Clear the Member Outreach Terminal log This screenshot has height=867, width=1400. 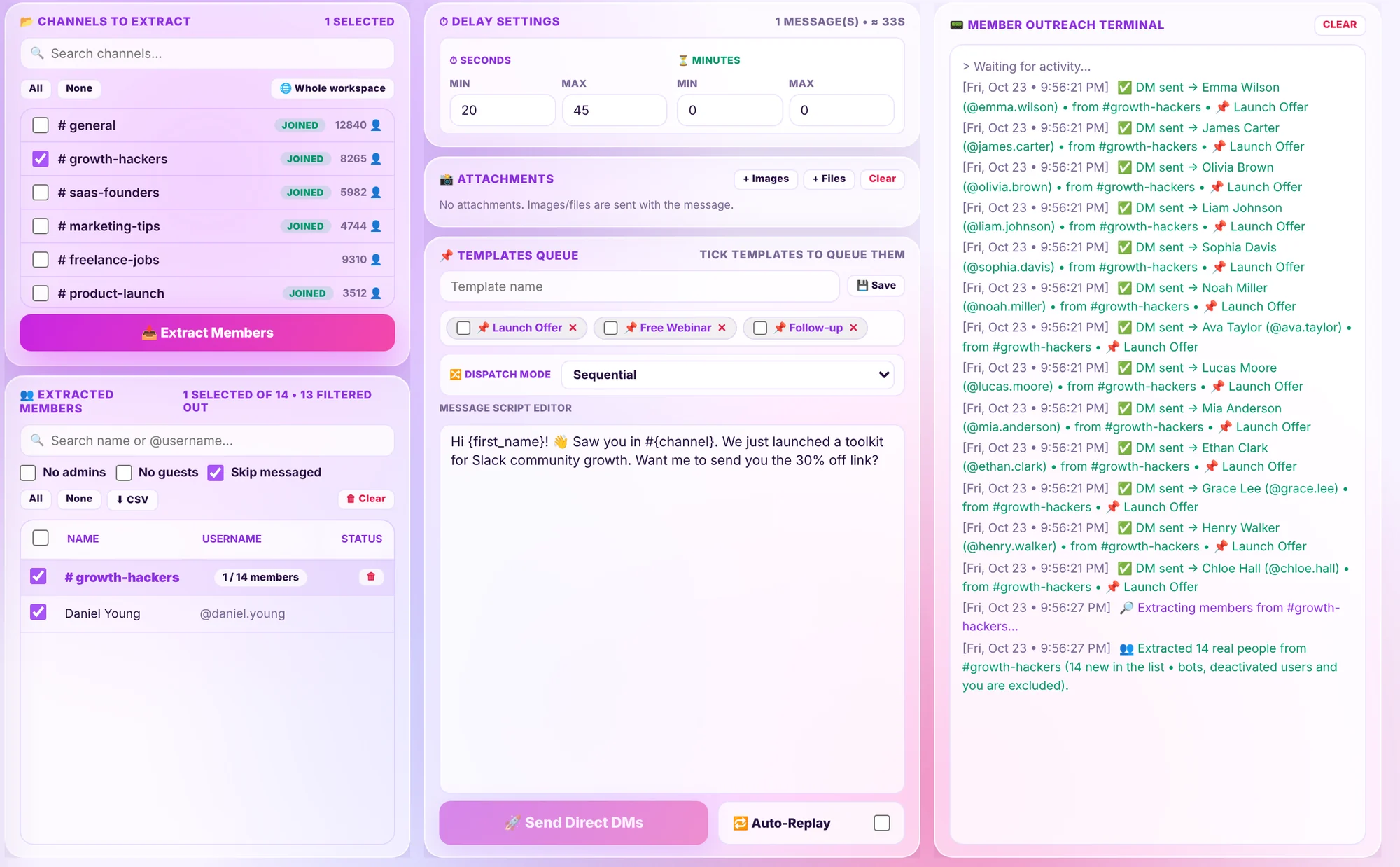(x=1339, y=25)
